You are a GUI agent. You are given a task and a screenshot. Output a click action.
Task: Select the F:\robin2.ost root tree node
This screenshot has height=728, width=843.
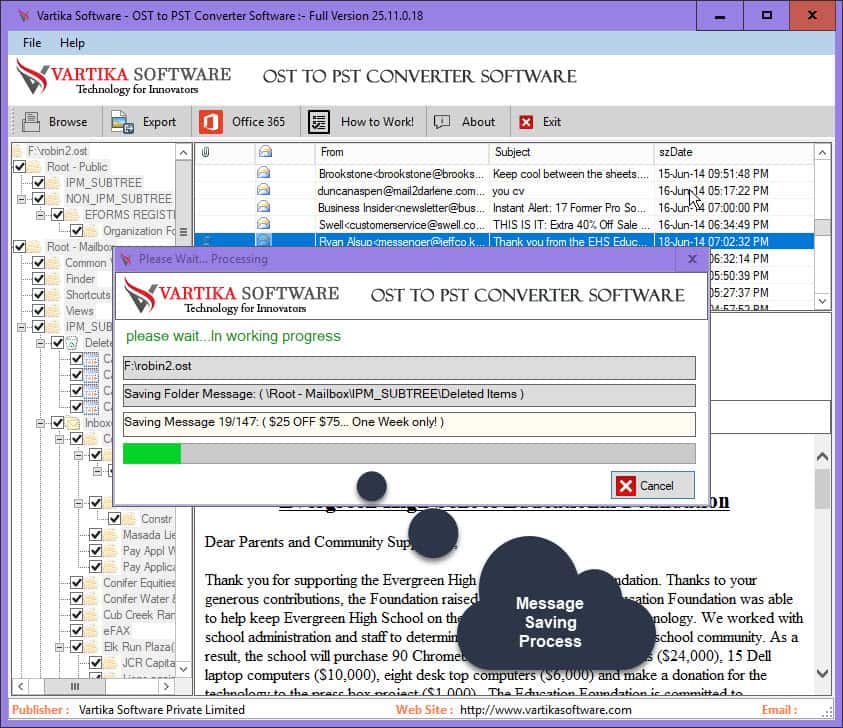[x=57, y=151]
